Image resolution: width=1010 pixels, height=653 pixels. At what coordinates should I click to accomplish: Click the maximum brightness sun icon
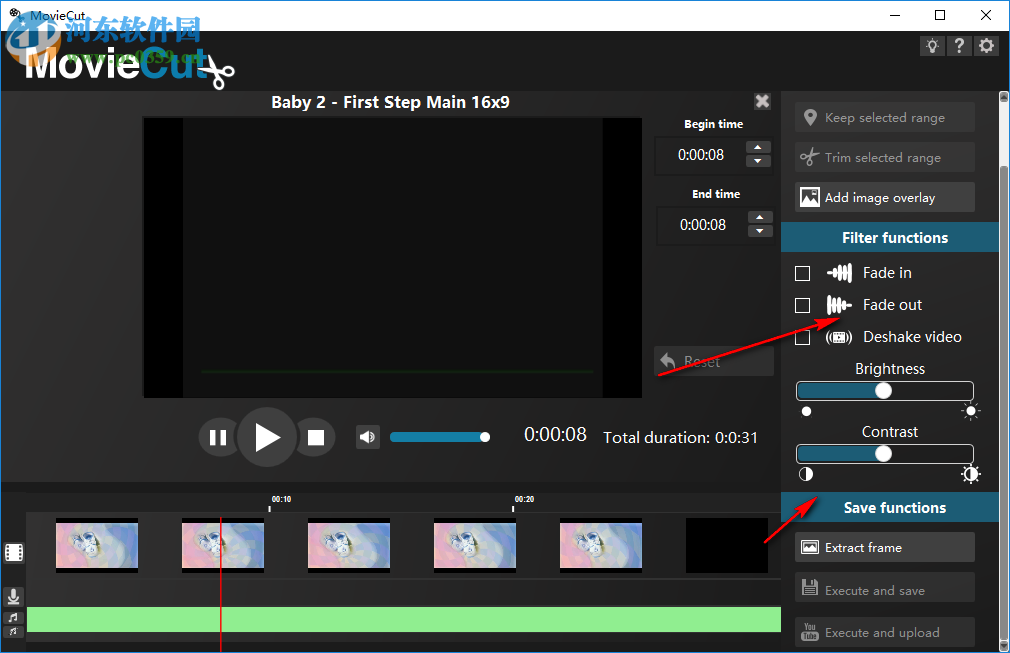pos(971,411)
